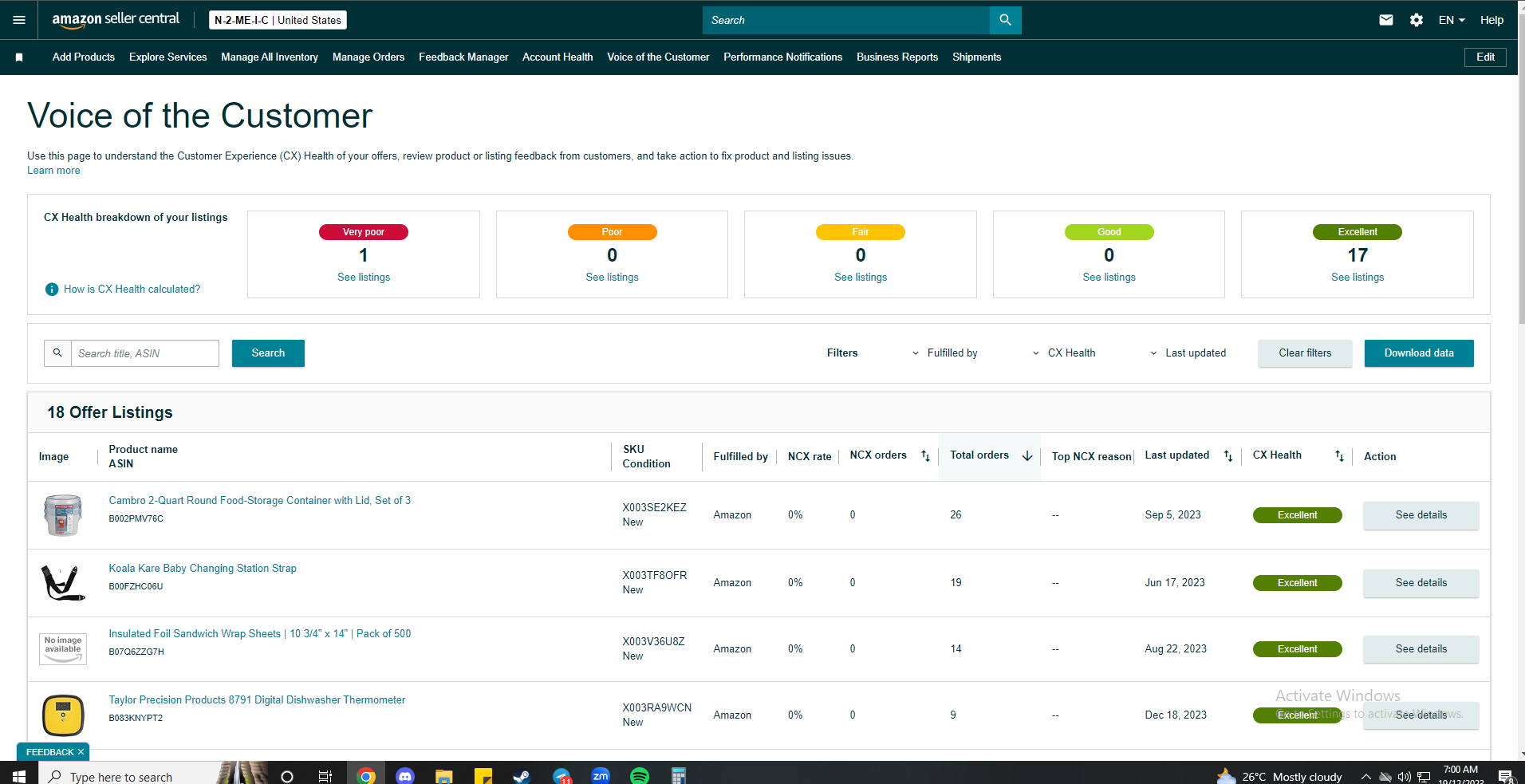Viewport: 1525px width, 784px height.
Task: Open the N-2-ME-I-C United States account selector
Action: coord(278,20)
